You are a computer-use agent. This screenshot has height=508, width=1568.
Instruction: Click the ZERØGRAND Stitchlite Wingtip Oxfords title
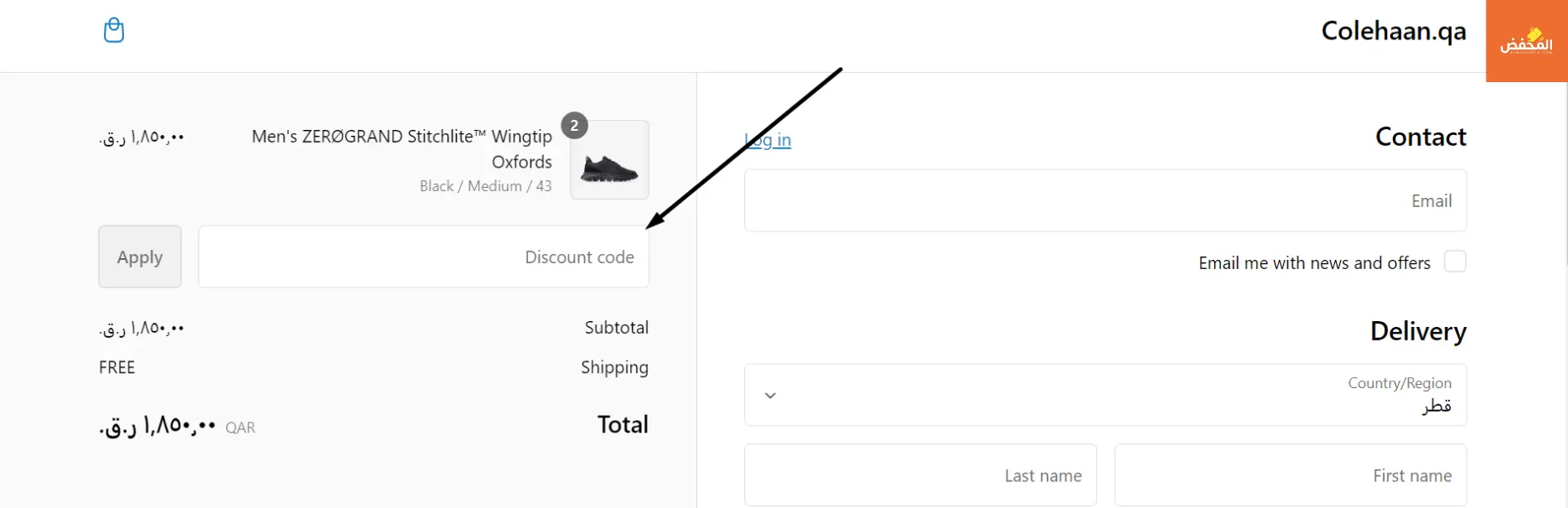tap(402, 148)
